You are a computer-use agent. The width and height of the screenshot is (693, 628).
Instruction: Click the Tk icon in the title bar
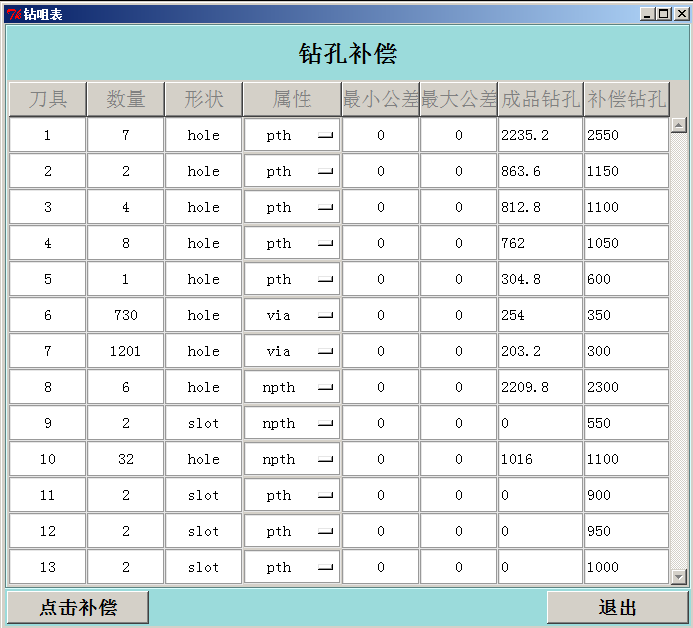(13, 15)
